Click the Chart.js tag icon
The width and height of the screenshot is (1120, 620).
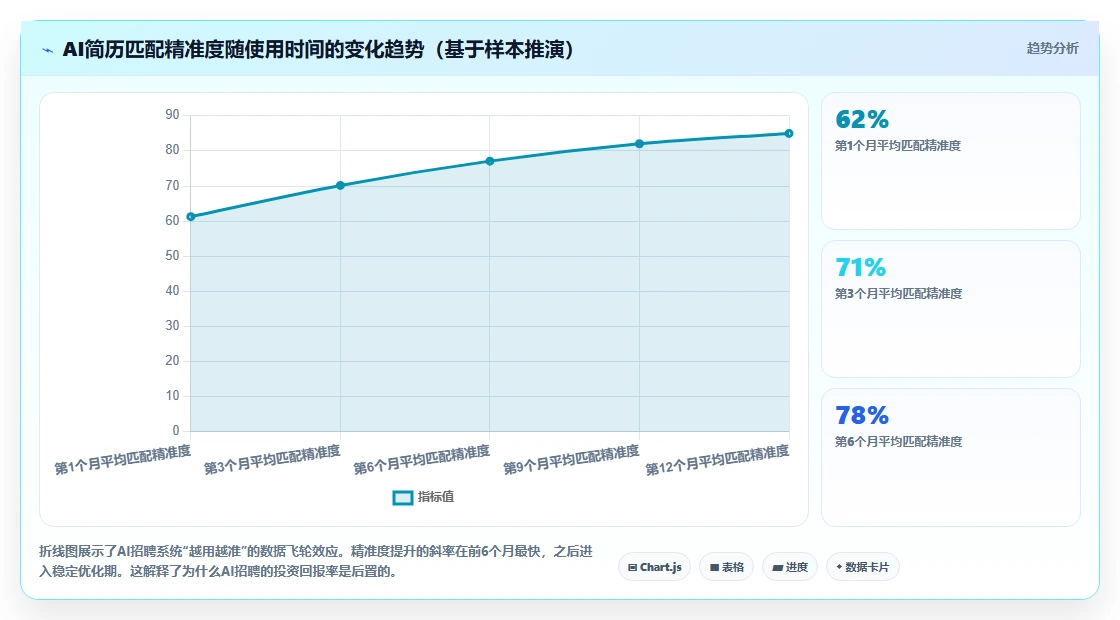tap(632, 568)
